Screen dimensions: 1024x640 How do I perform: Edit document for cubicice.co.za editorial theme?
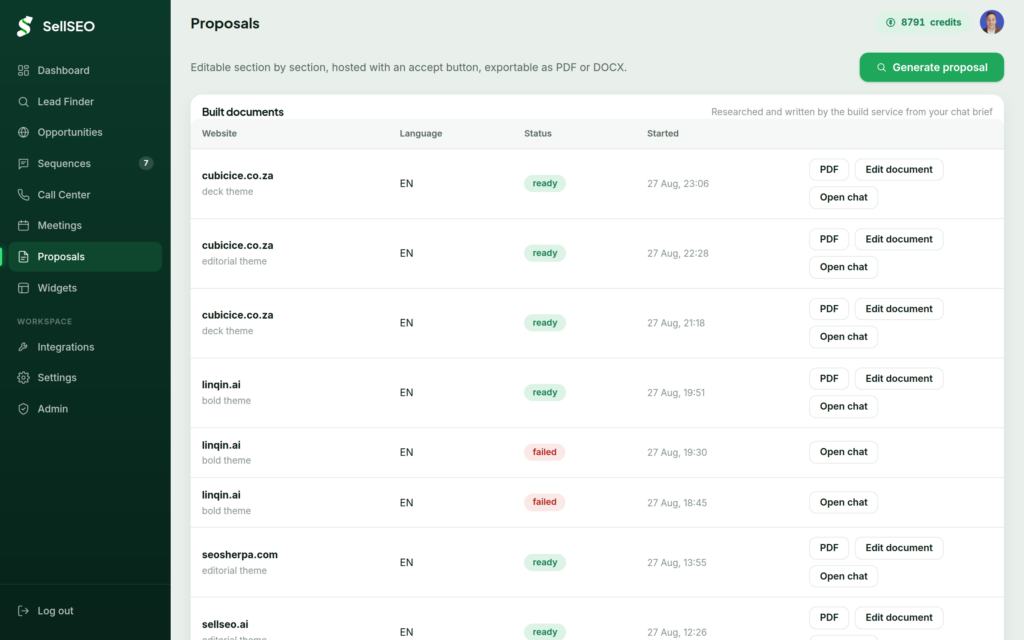pos(899,239)
